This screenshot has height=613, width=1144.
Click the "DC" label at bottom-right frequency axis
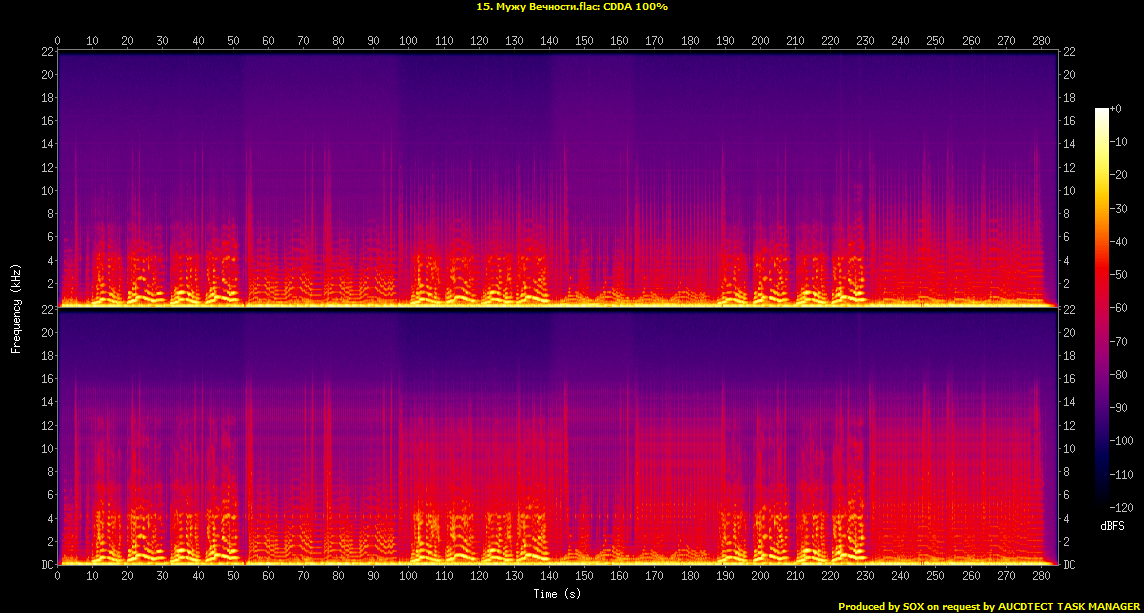tap(1069, 565)
